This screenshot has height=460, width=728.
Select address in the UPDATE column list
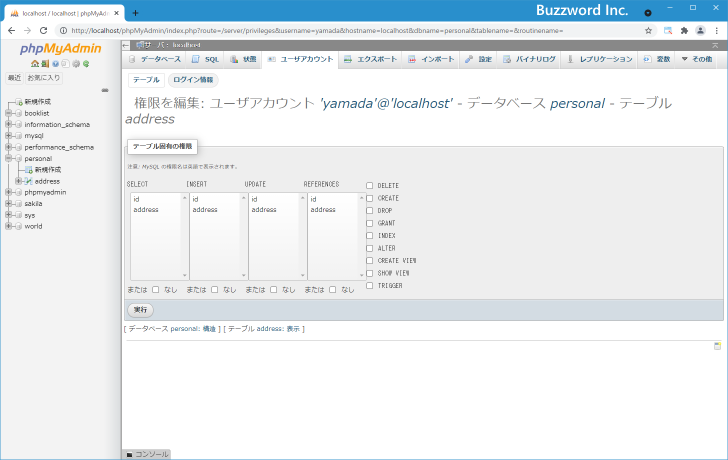coord(274,210)
